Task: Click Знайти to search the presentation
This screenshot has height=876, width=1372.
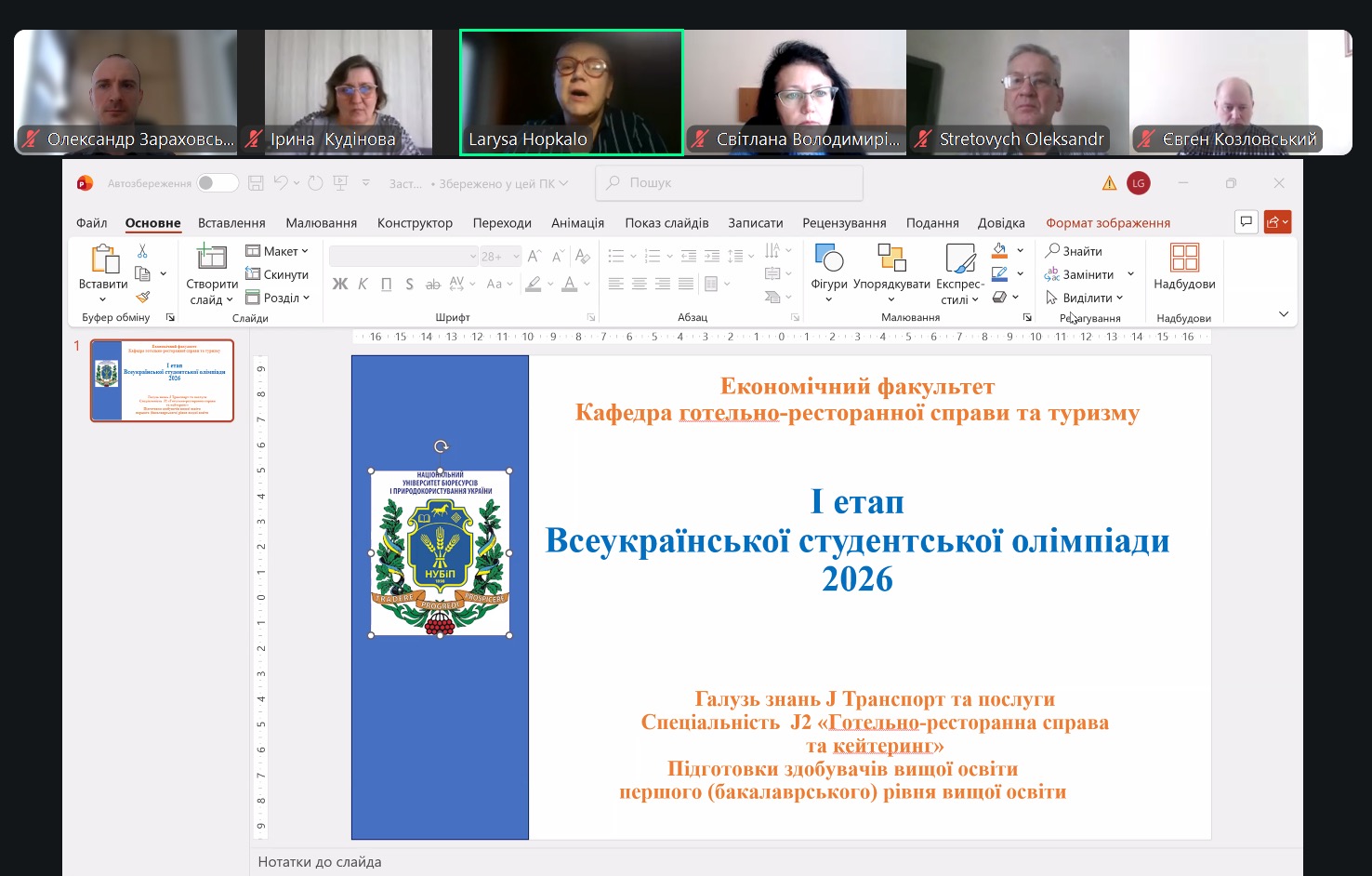Action: (x=1074, y=251)
